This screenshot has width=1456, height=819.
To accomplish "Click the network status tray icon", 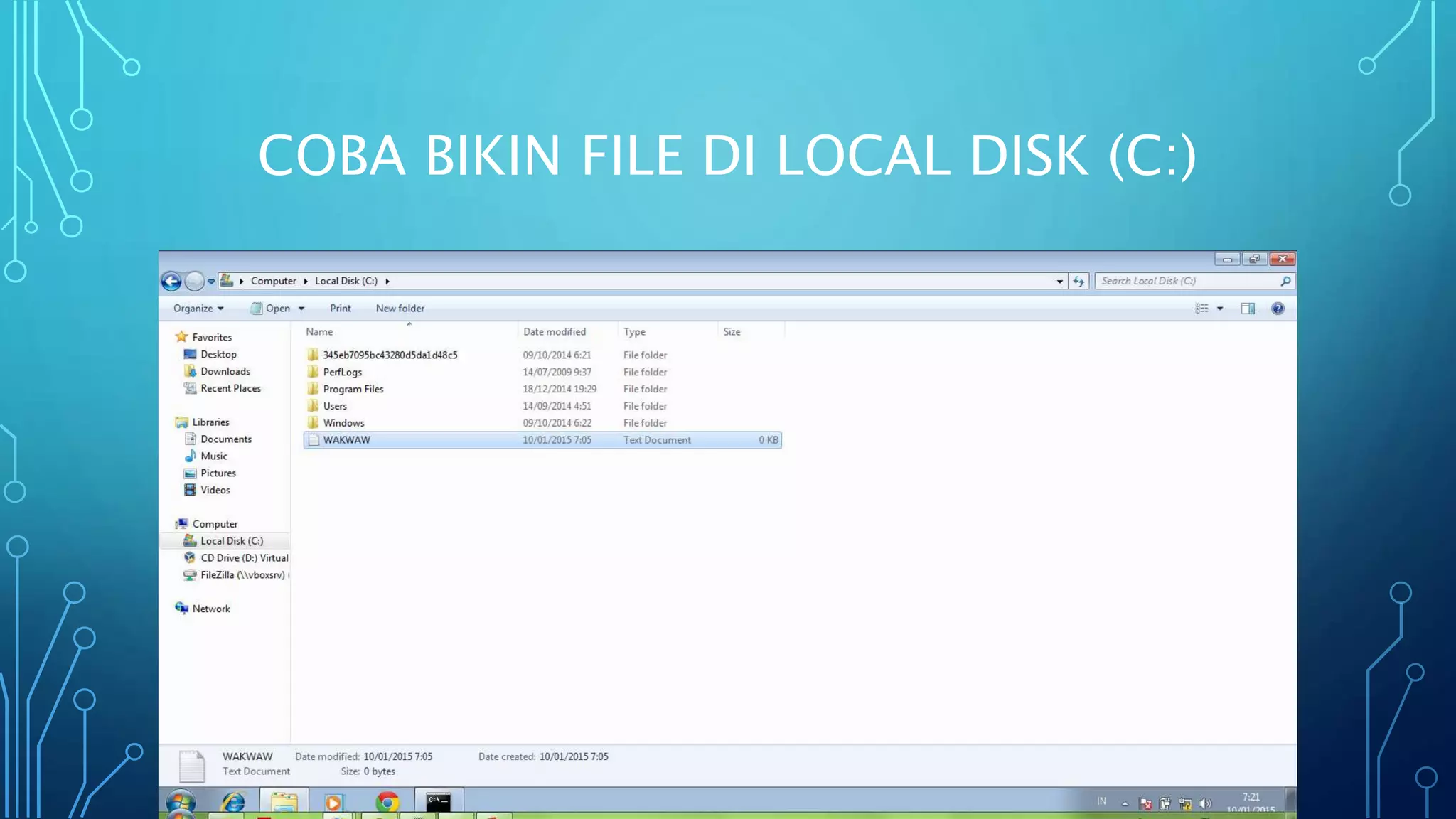I will (1184, 804).
